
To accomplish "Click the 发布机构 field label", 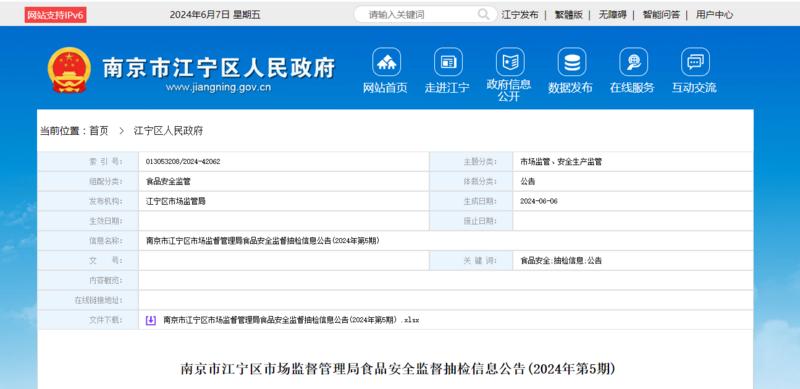I will point(106,201).
